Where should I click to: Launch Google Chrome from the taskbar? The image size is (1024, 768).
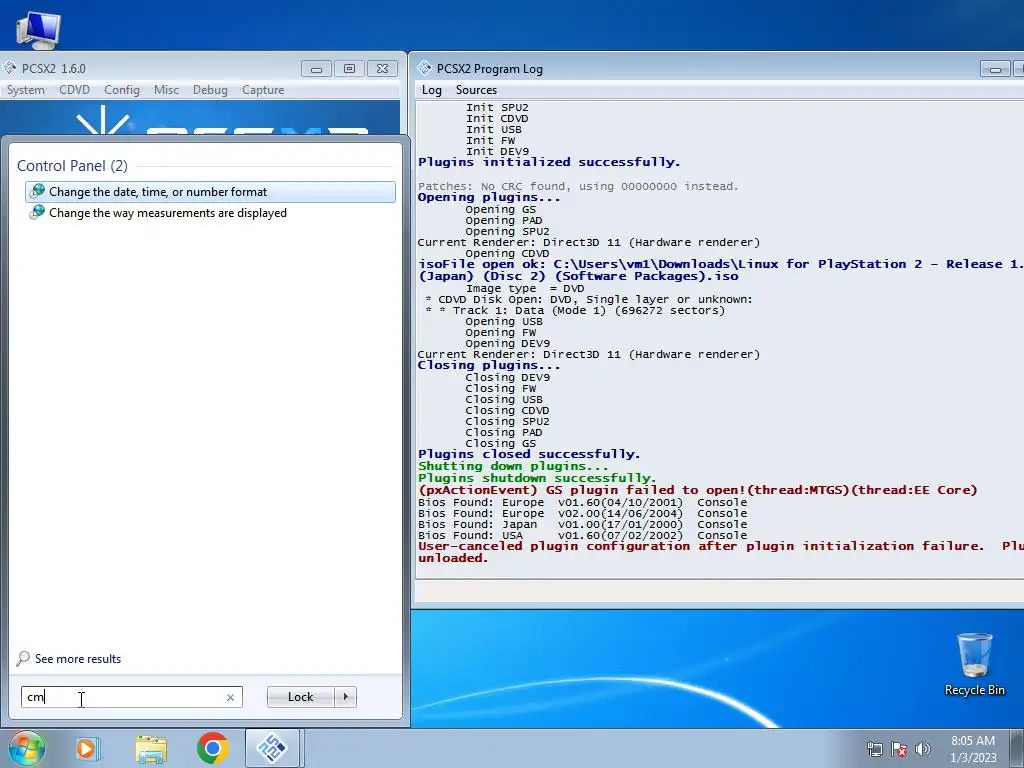coord(212,748)
